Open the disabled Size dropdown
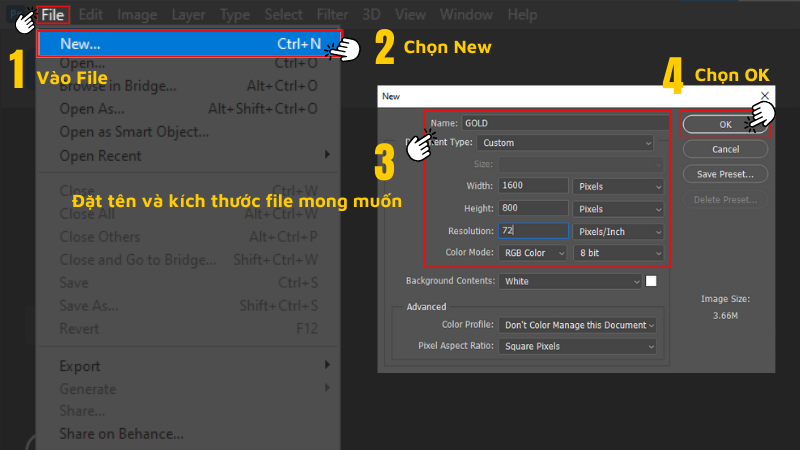 click(x=581, y=164)
